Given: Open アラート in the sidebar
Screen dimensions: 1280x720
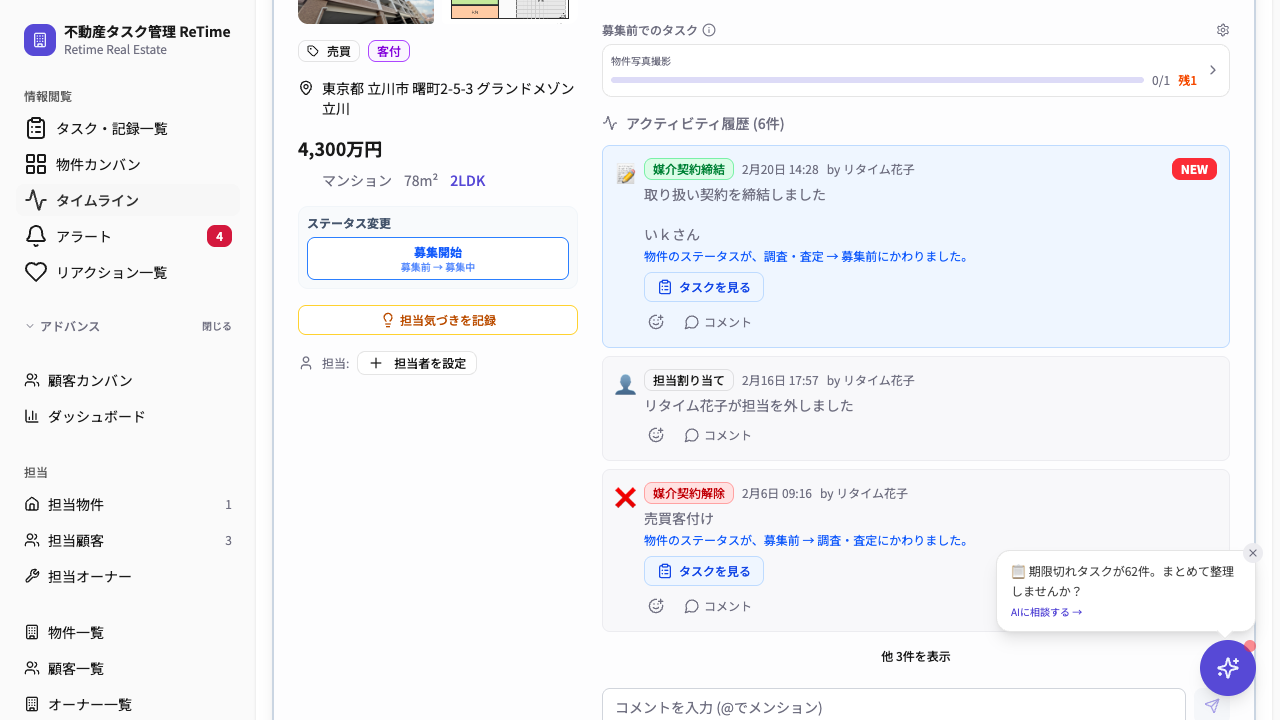Looking at the screenshot, I should coord(128,236).
